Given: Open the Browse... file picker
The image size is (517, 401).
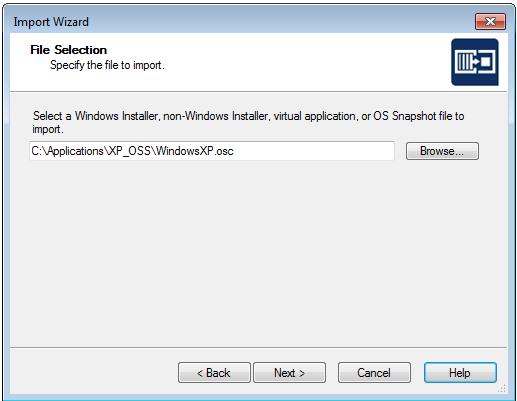Looking at the screenshot, I should coord(442,151).
